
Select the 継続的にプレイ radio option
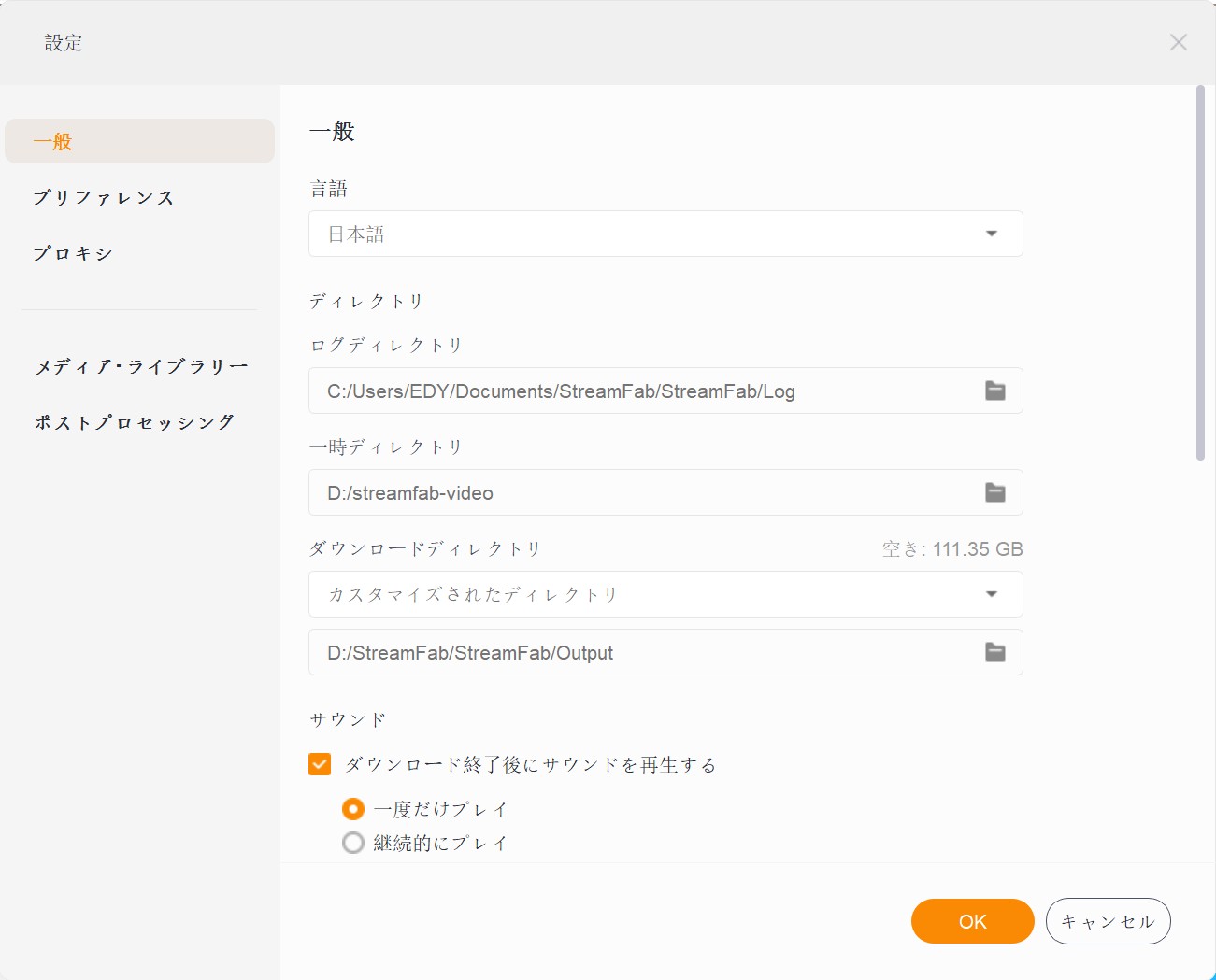353,842
